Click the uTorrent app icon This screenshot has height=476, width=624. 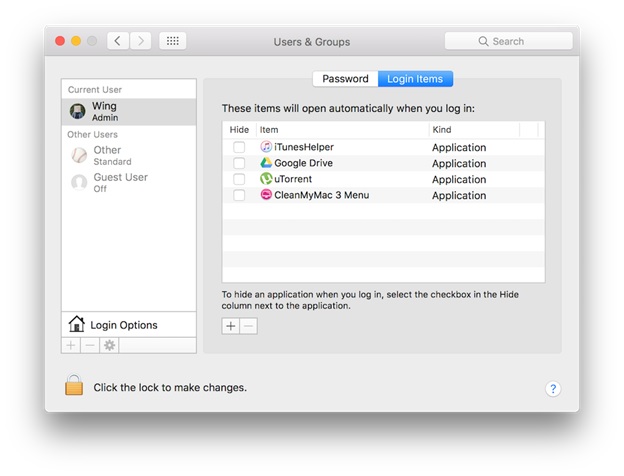tap(266, 179)
